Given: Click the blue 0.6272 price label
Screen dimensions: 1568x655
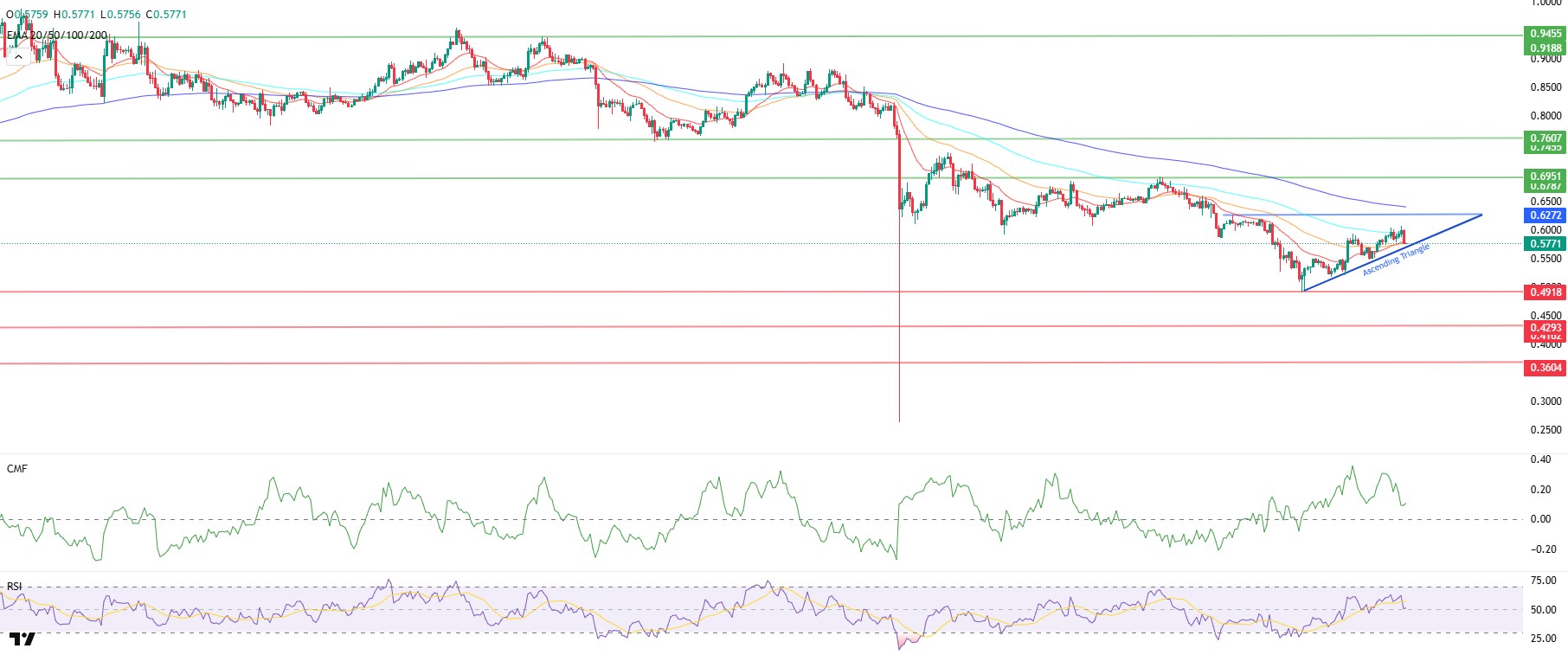Looking at the screenshot, I should tap(1545, 215).
